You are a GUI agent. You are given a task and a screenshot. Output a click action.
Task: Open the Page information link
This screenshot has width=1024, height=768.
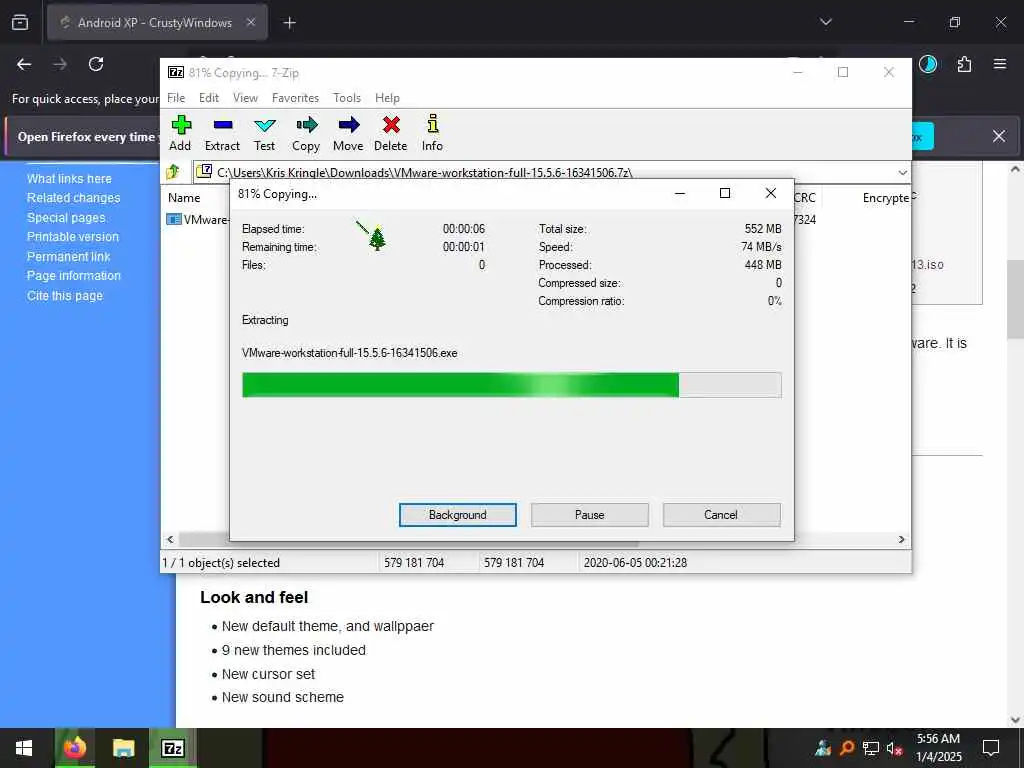coord(74,276)
